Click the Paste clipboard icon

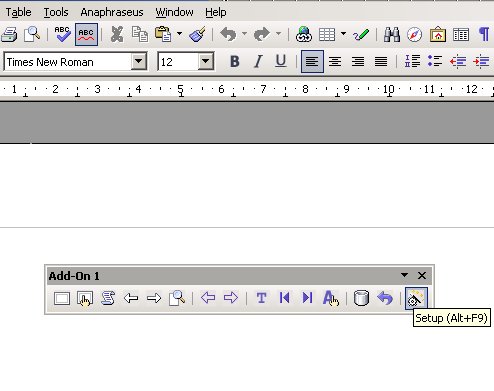point(163,34)
